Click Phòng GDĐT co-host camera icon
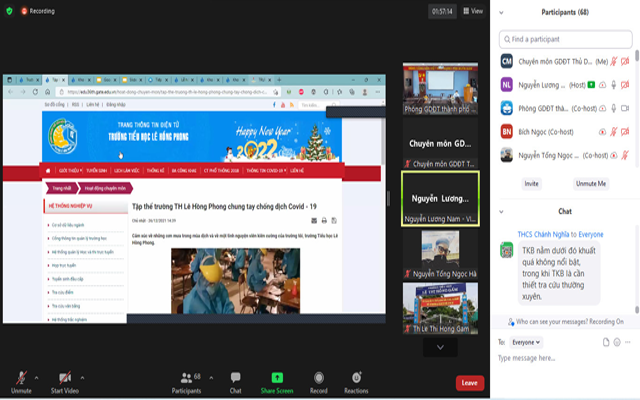640x400 pixels. pyautogui.click(x=625, y=108)
